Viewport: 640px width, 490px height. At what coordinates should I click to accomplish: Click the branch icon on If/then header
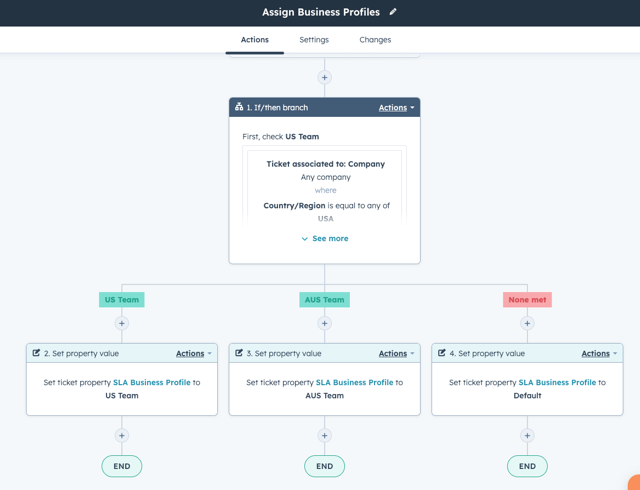click(x=239, y=107)
